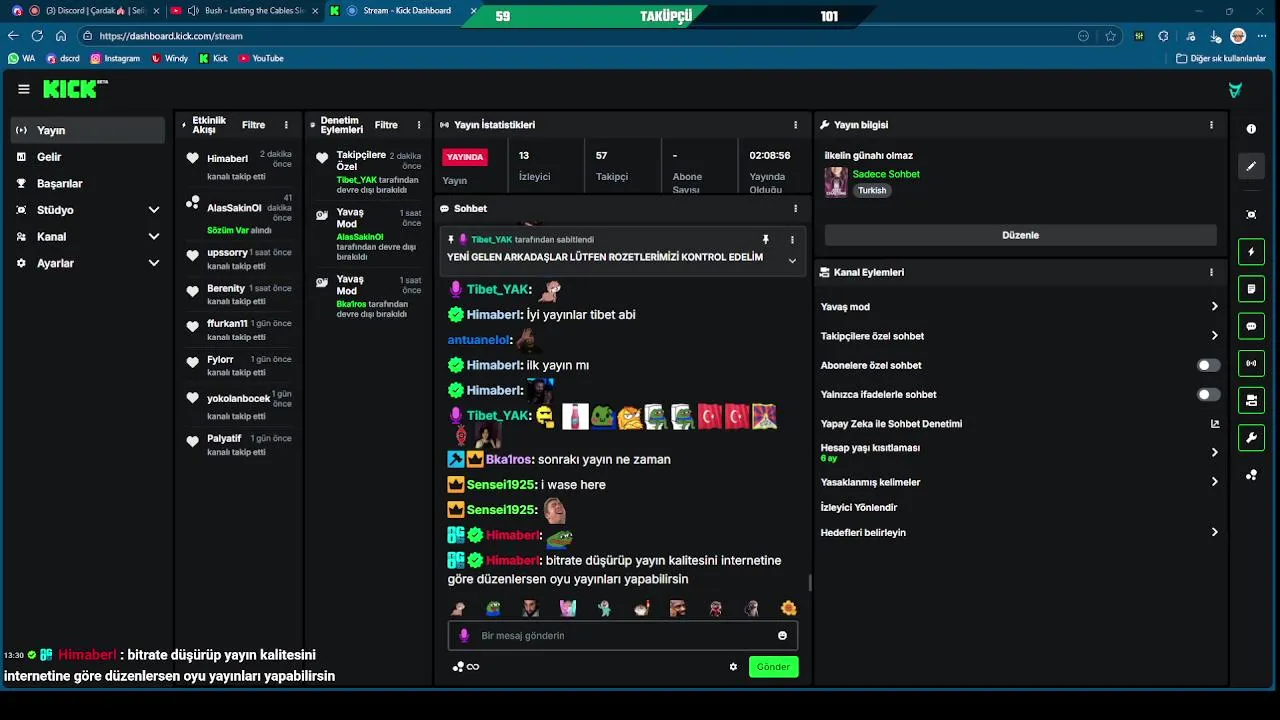Open Hesap yaşı kısıtlaması settings arrow
Screen dimensions: 1280x720
1214,452
